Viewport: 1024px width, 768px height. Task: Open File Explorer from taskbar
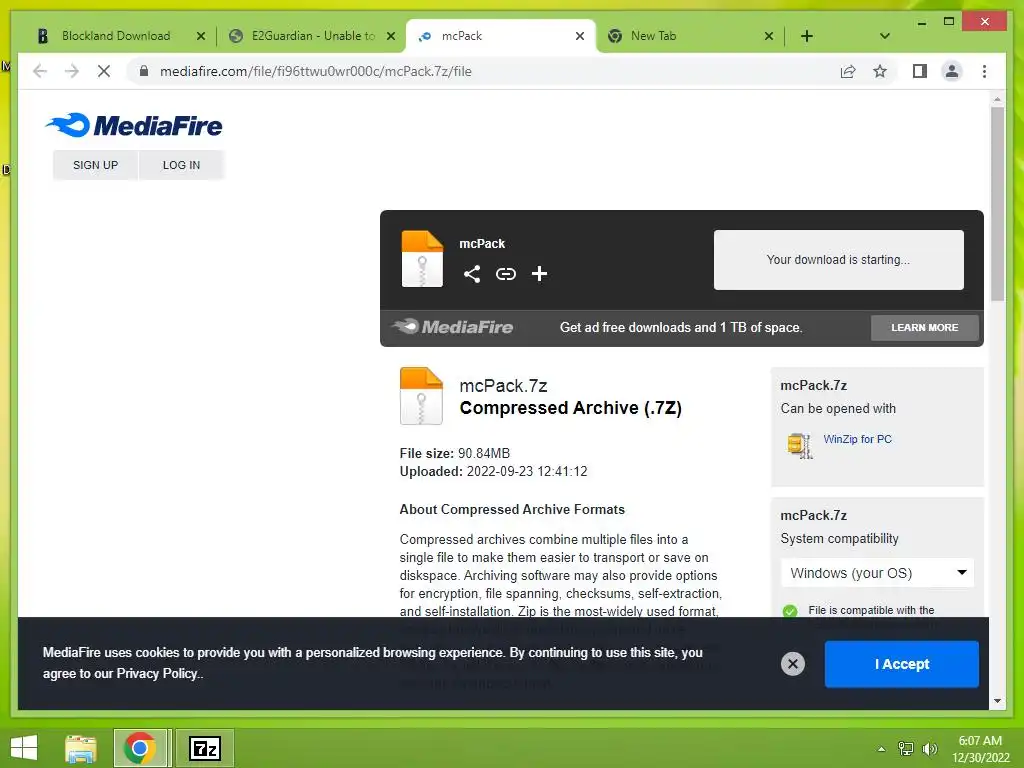point(81,748)
